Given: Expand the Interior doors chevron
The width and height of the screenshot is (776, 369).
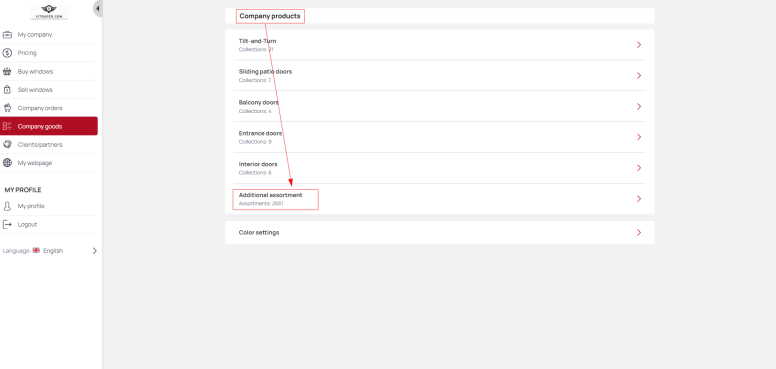Looking at the screenshot, I should click(639, 168).
